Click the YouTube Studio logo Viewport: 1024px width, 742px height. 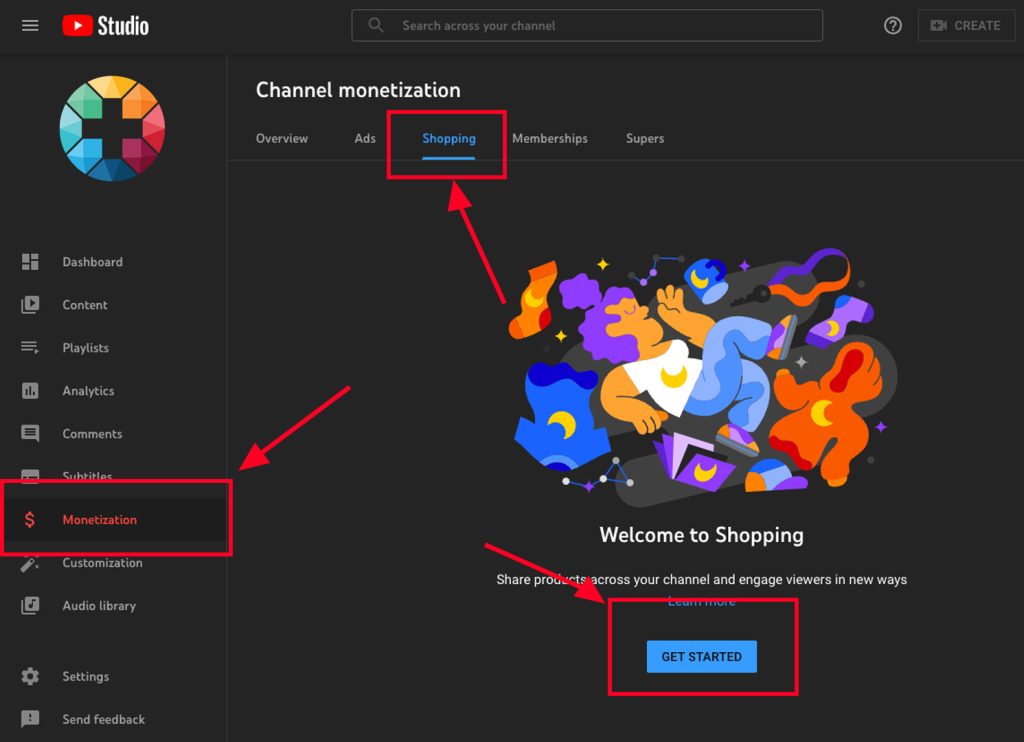coord(106,25)
